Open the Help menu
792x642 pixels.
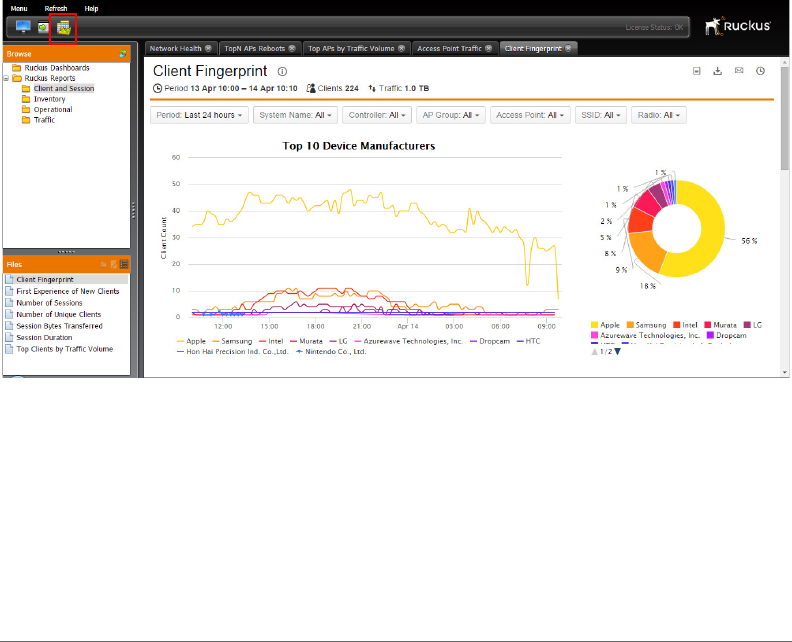tap(91, 9)
